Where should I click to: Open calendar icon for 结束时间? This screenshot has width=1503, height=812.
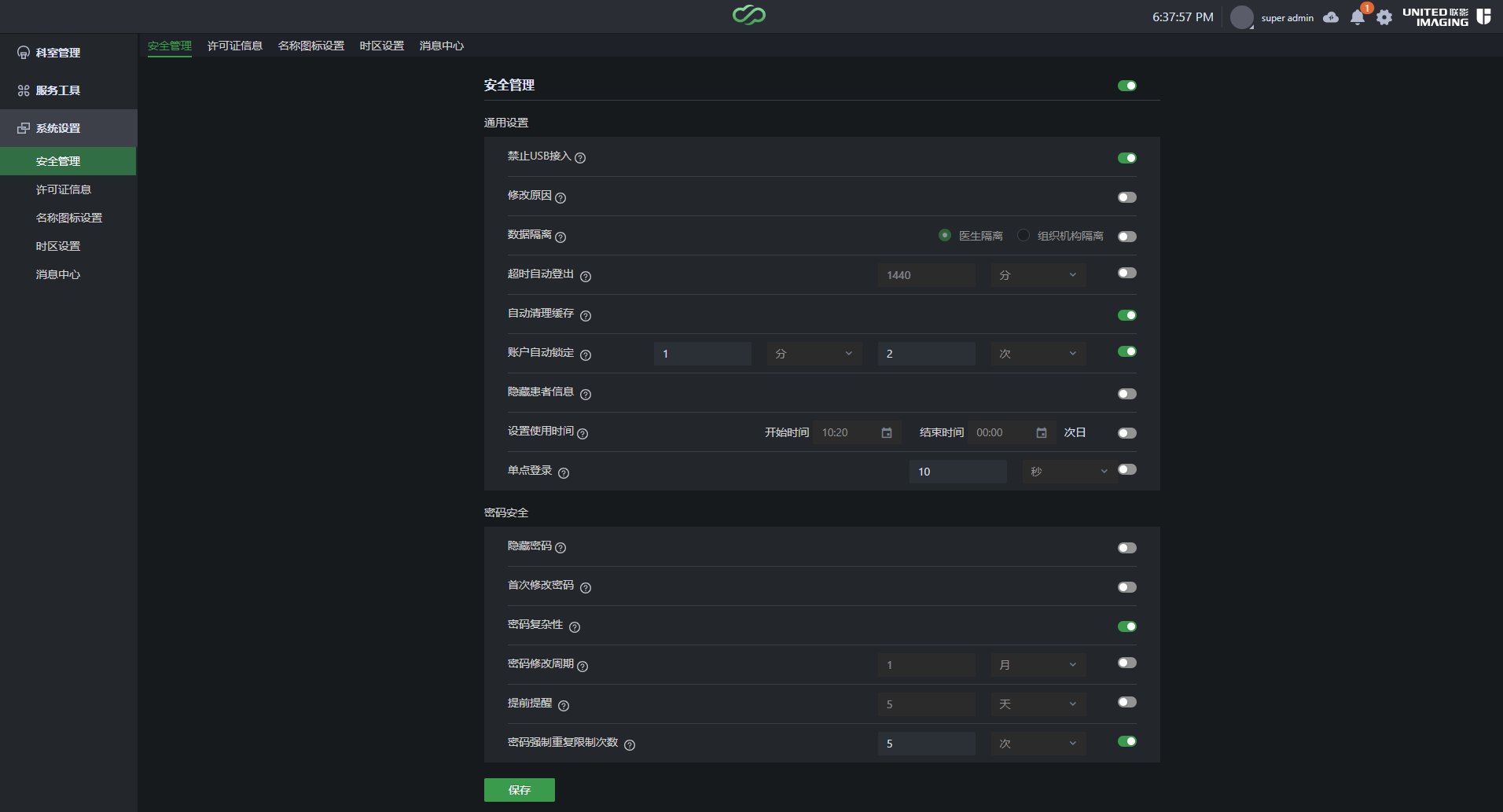point(1042,433)
